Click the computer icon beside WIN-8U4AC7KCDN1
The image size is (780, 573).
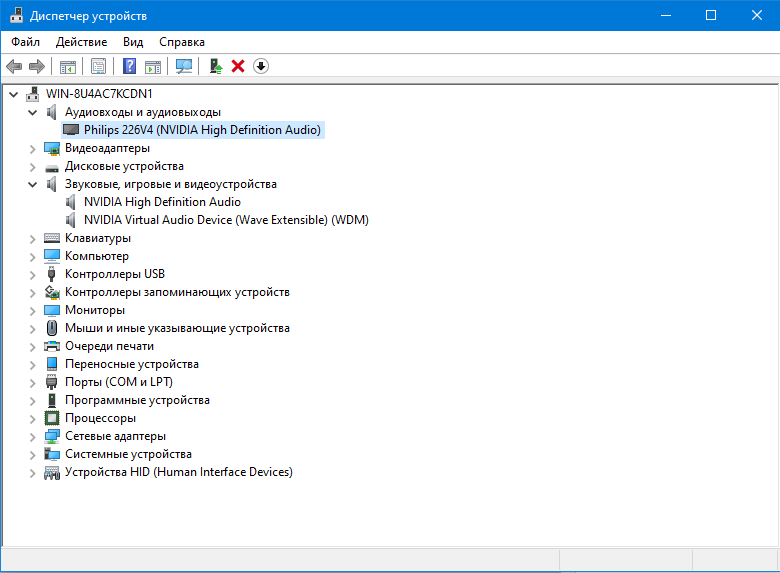pyautogui.click(x=33, y=94)
